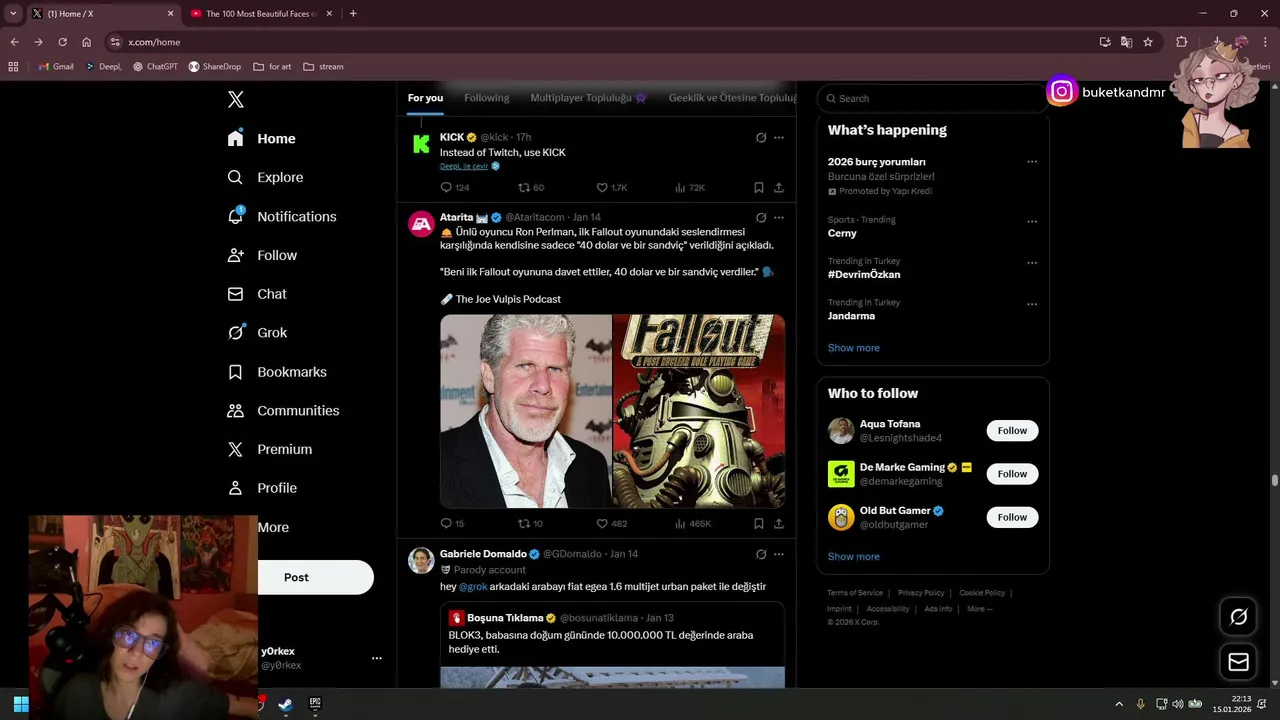
Task: Open options for 2026 burç yorumları trend
Action: pyautogui.click(x=1032, y=162)
